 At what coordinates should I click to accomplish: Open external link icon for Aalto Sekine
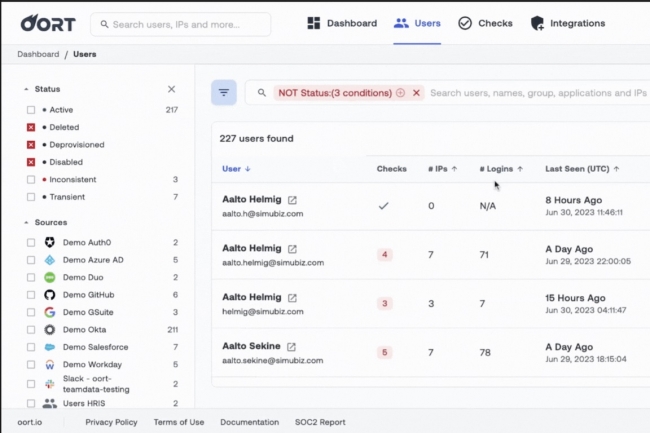(292, 346)
